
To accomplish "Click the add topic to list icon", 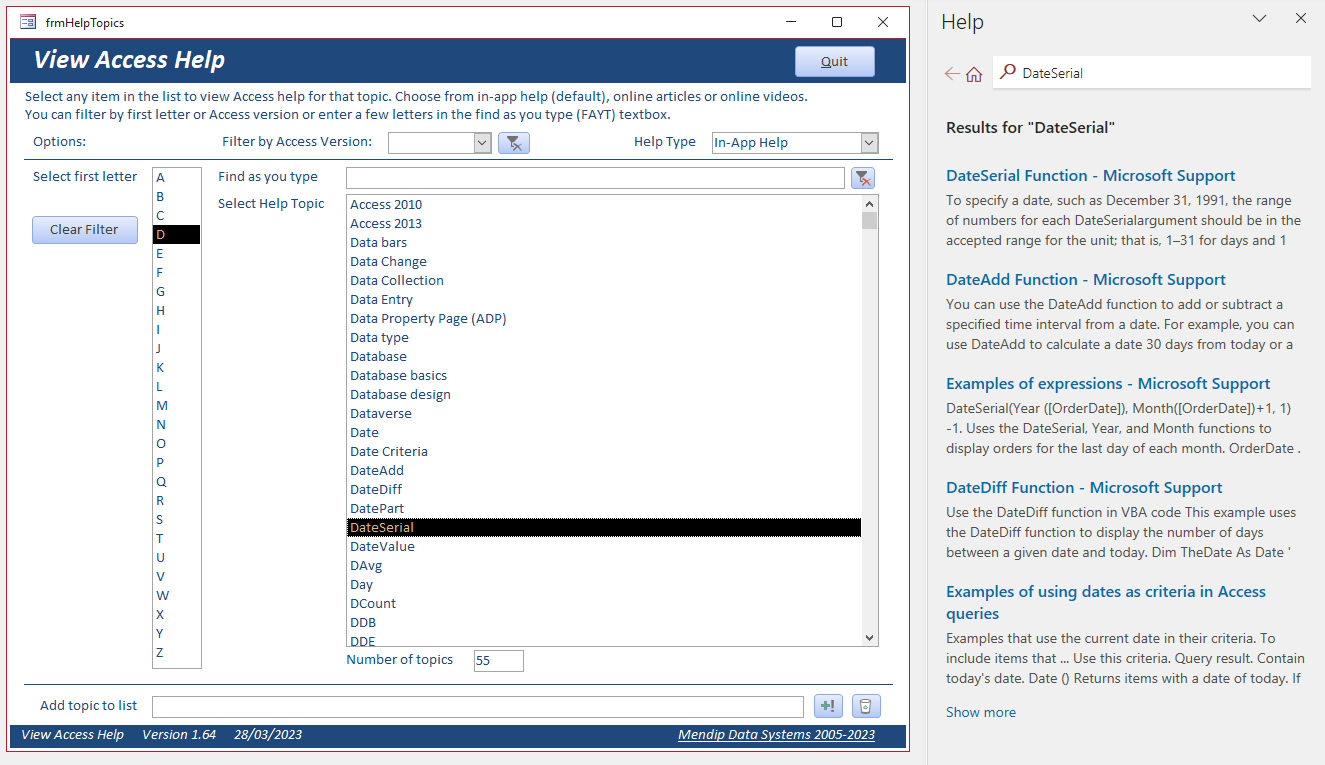I will pos(829,706).
